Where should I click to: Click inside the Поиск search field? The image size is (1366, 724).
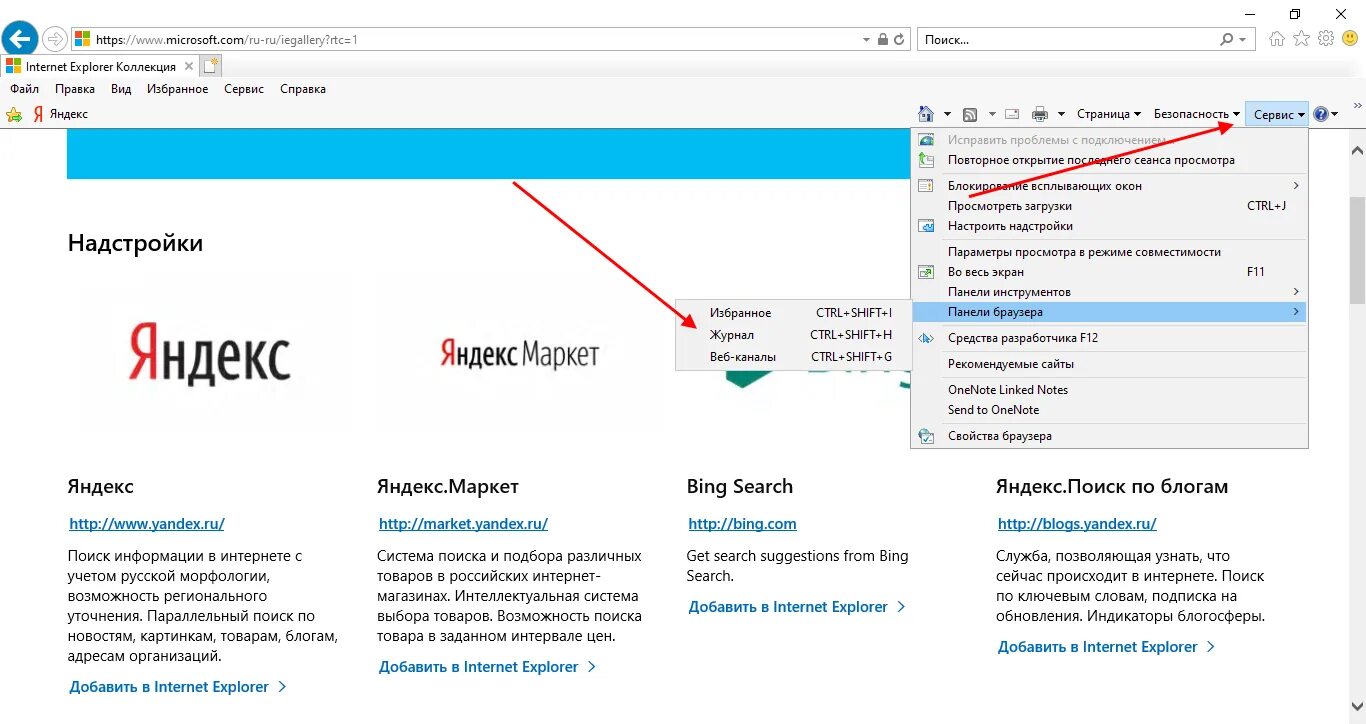pyautogui.click(x=1067, y=40)
